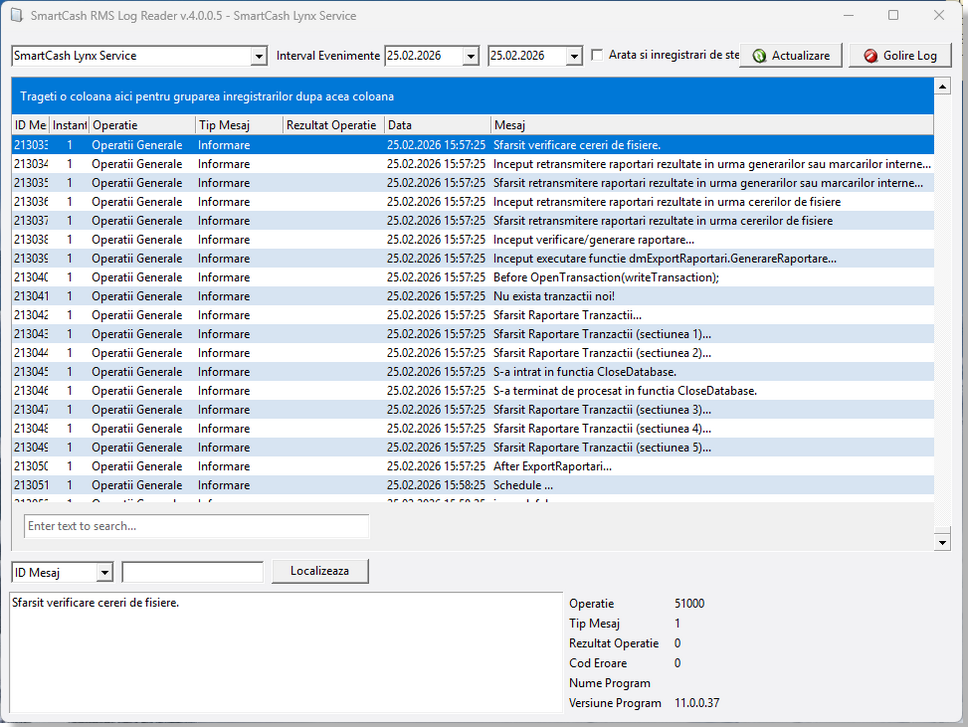Click the 'Enter text to search...' field

click(196, 526)
